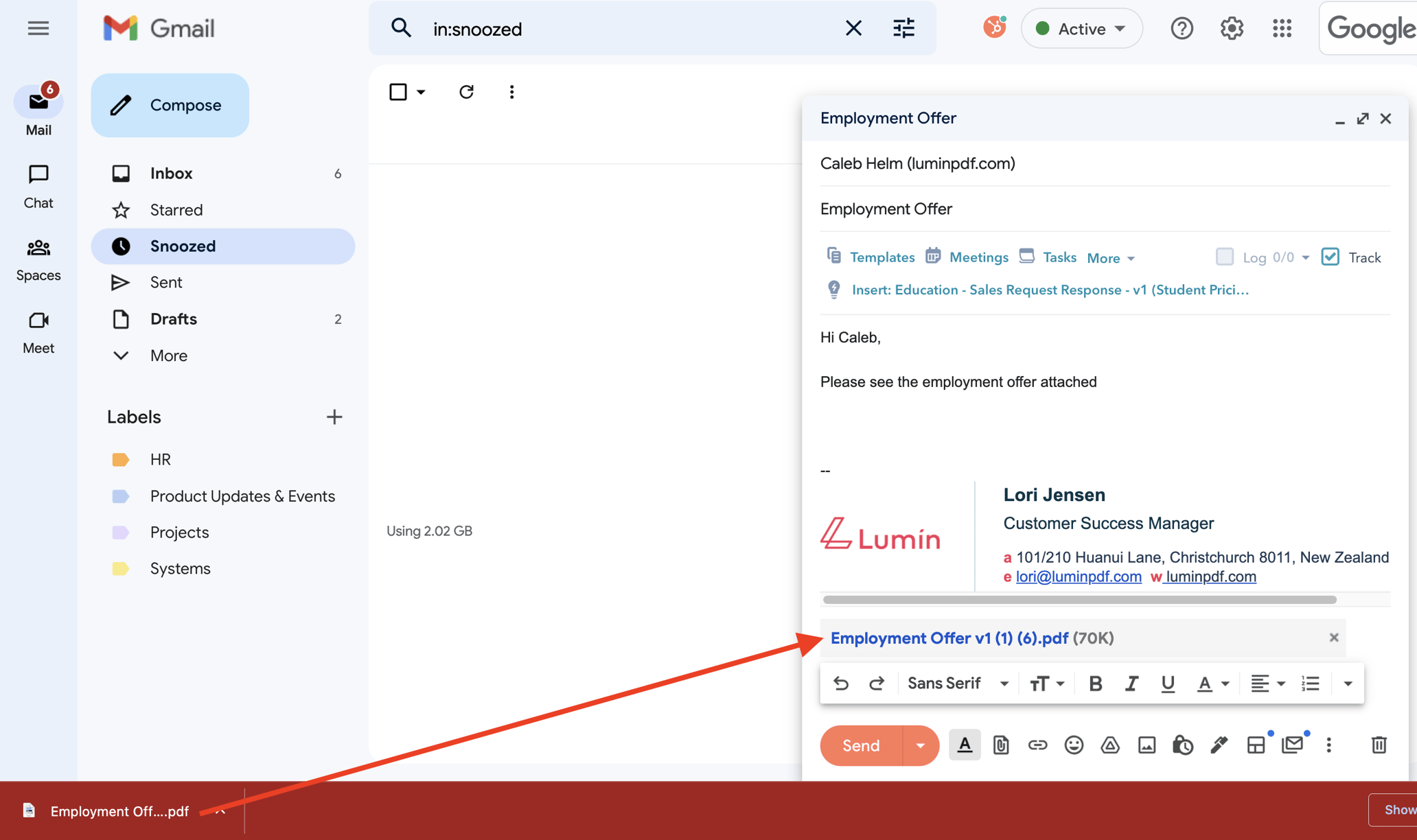Insert signature with the pen icon
The width and height of the screenshot is (1417, 840).
coord(1219,745)
